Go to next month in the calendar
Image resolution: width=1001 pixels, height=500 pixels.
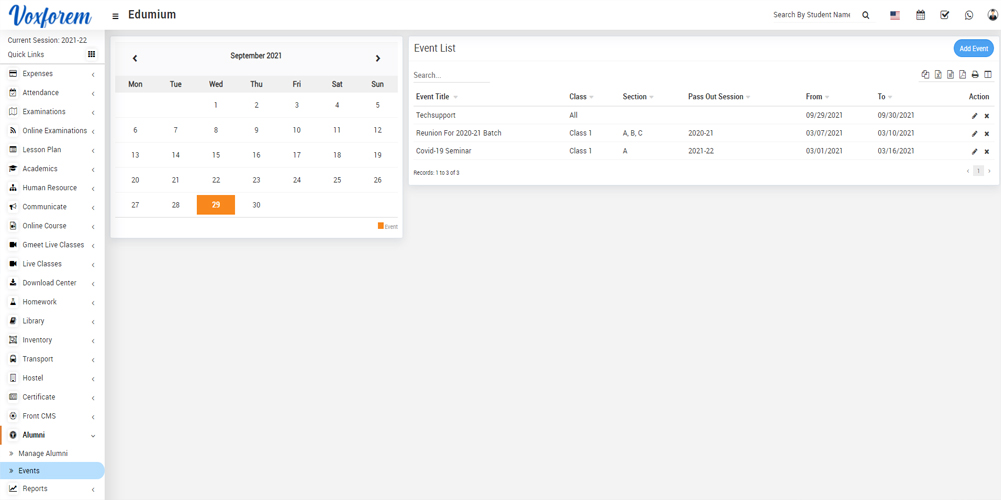(x=378, y=58)
